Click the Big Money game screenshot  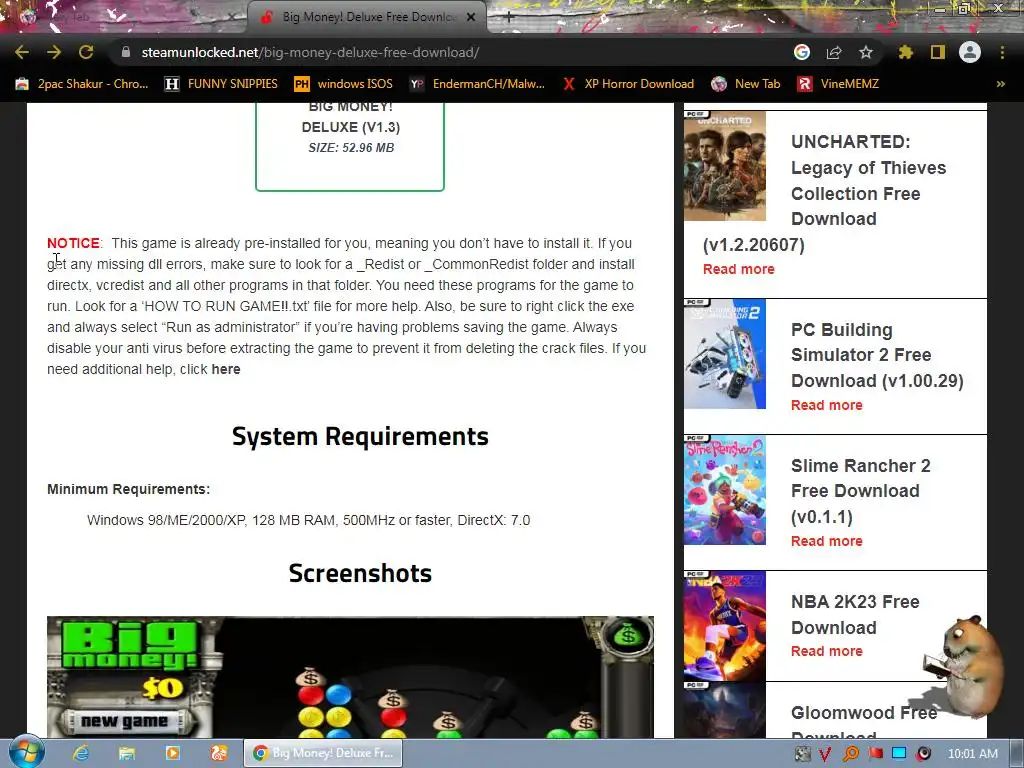350,677
